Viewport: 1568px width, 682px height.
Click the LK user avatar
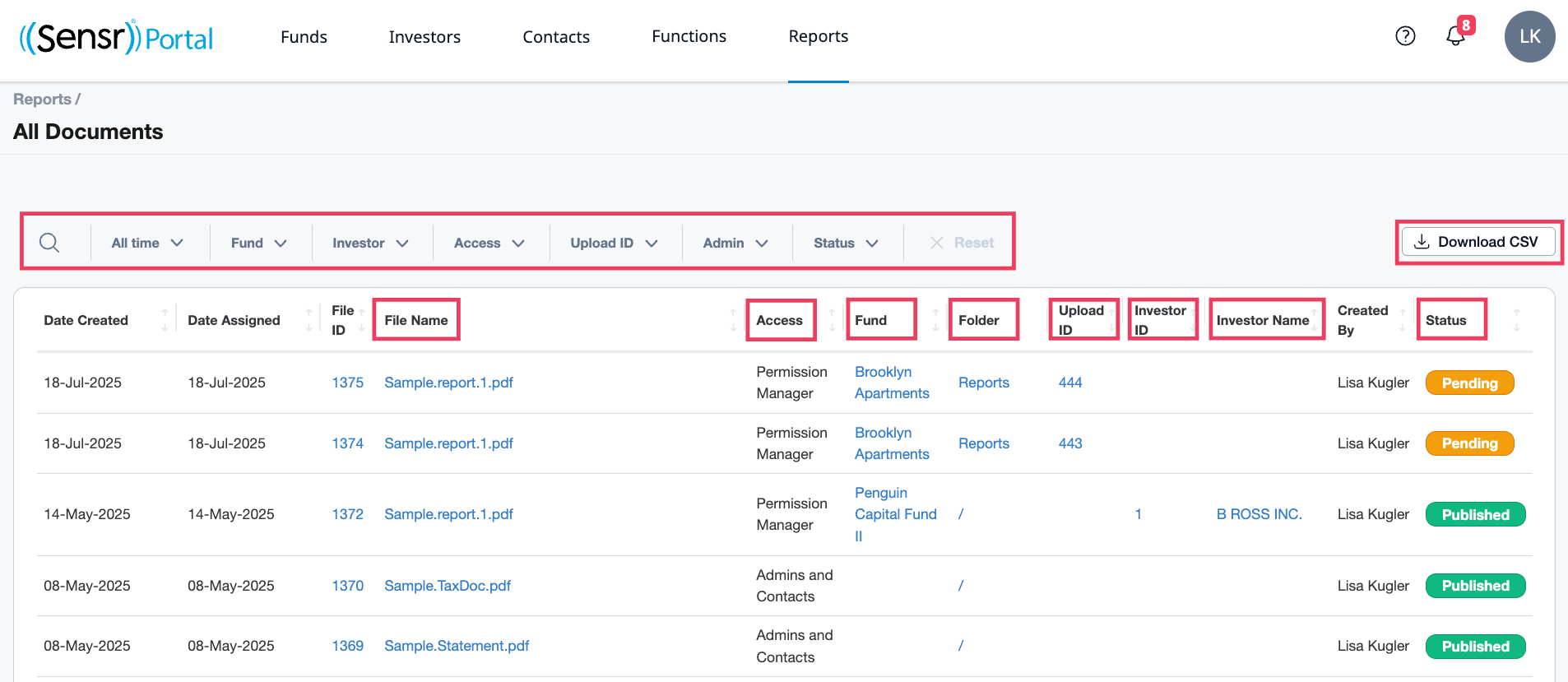point(1529,36)
